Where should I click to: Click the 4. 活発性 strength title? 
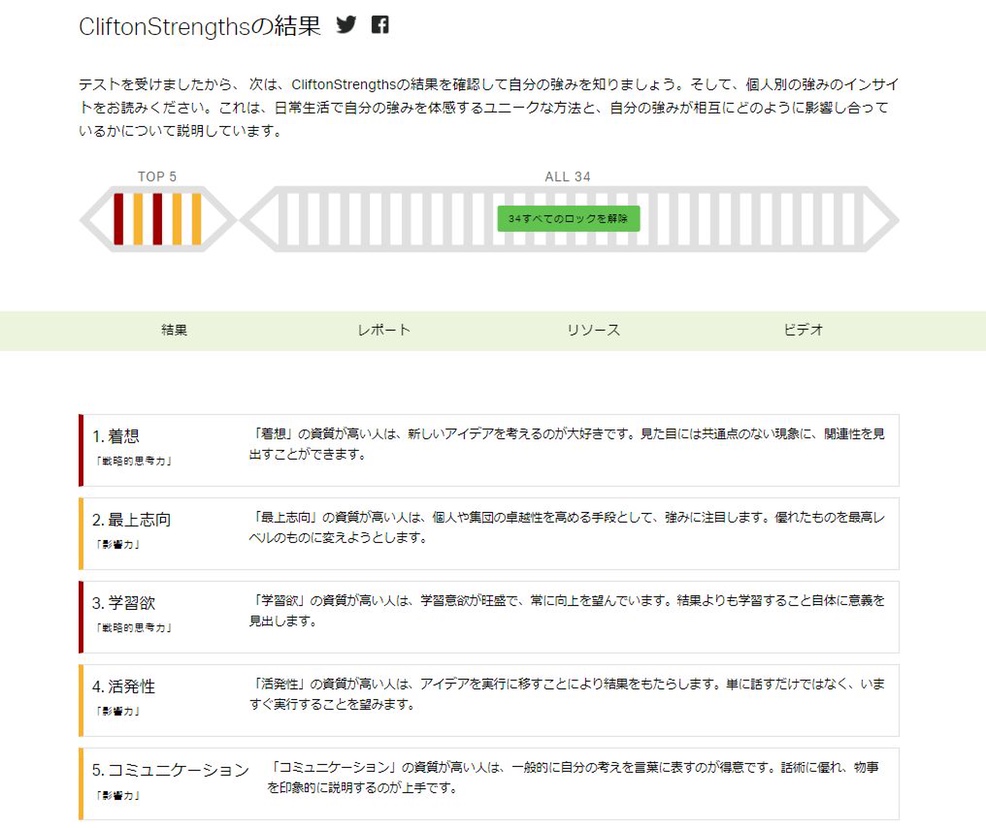coord(123,687)
